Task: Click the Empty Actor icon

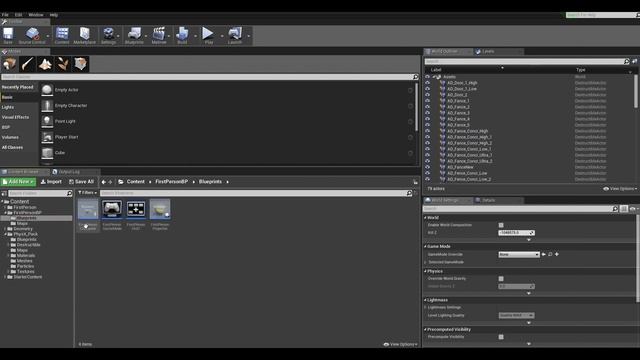Action: [x=47, y=90]
